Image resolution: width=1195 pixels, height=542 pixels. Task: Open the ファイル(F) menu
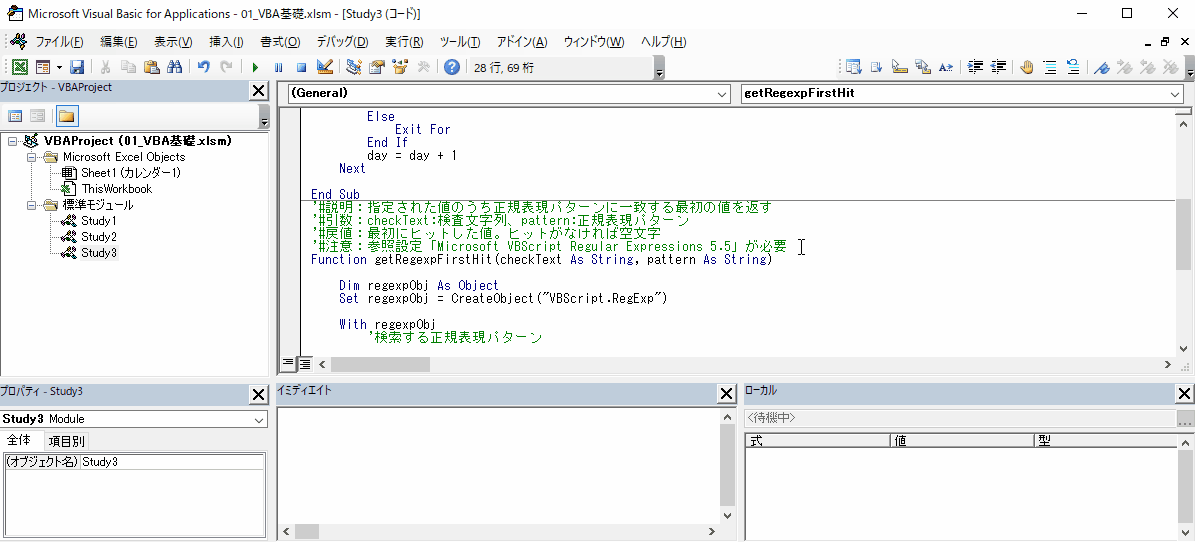[x=59, y=41]
